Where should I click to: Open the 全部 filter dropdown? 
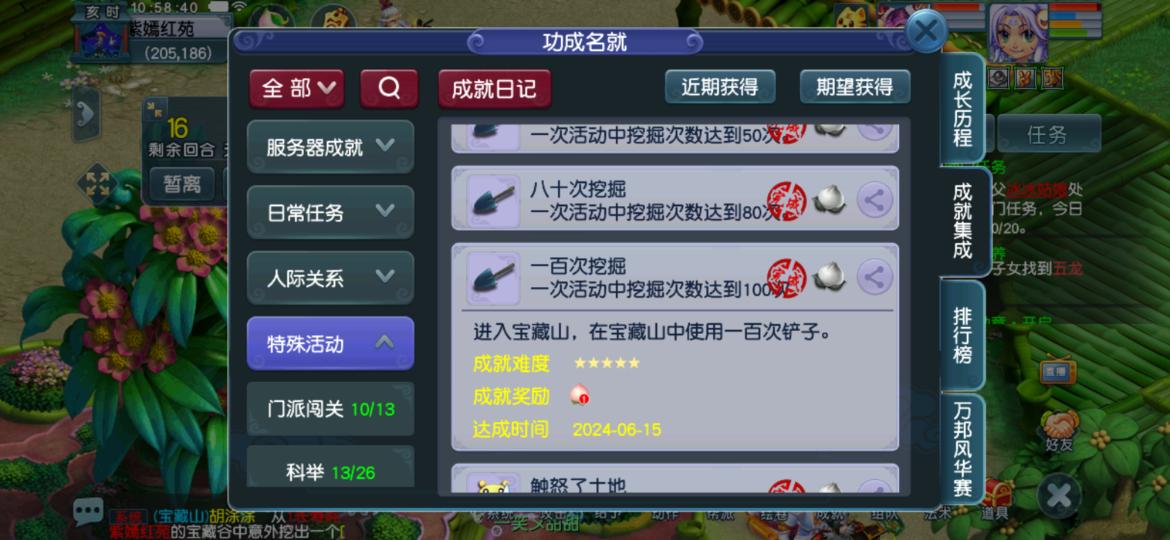(x=297, y=89)
